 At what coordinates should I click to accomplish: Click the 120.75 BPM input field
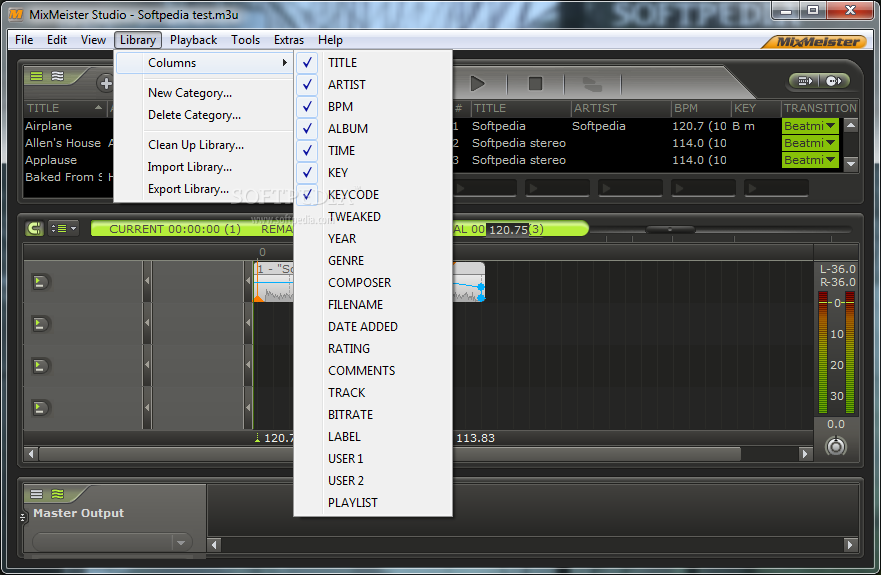pos(508,229)
